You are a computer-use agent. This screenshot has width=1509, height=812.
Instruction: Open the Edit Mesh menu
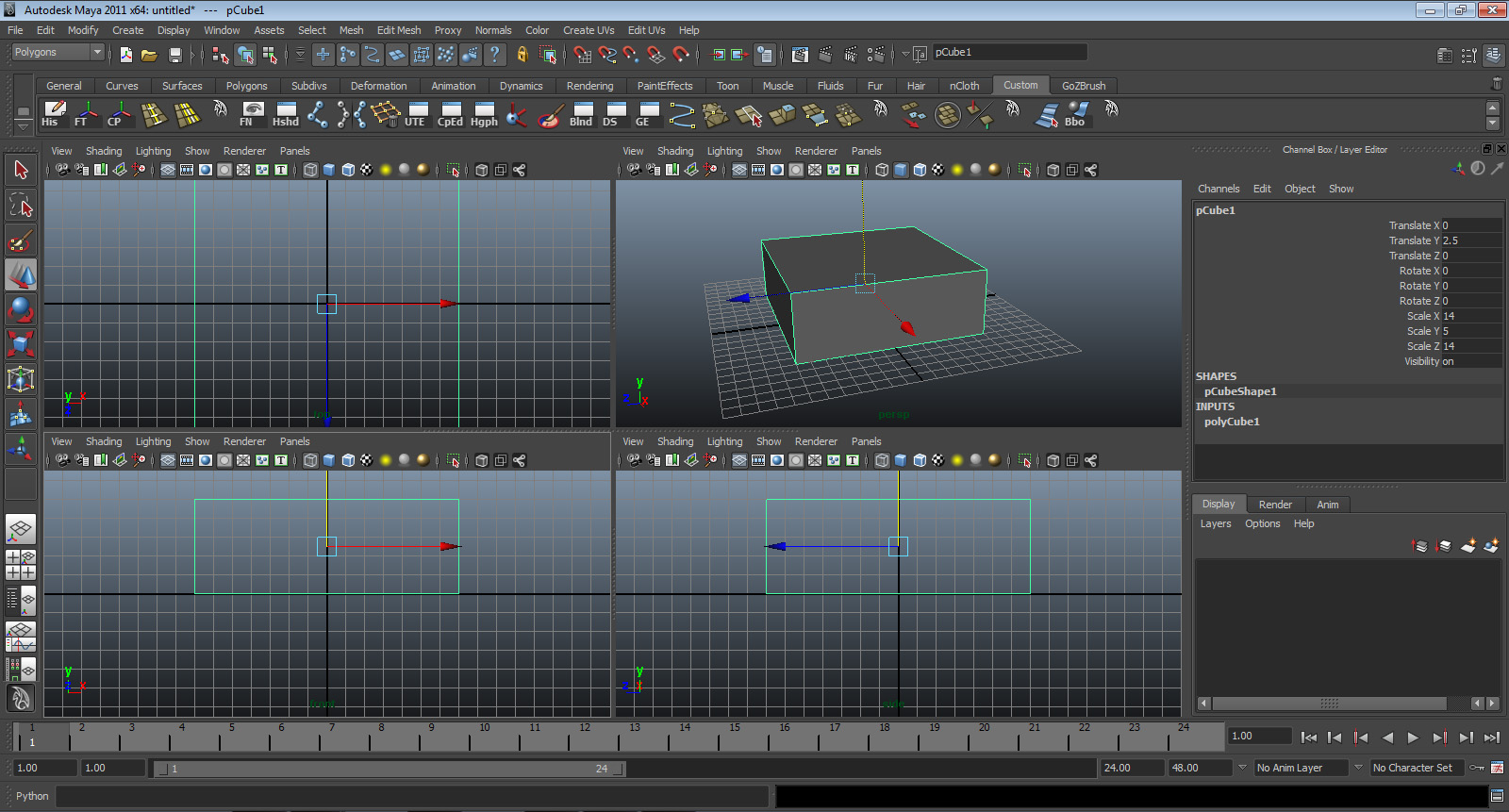click(x=399, y=30)
